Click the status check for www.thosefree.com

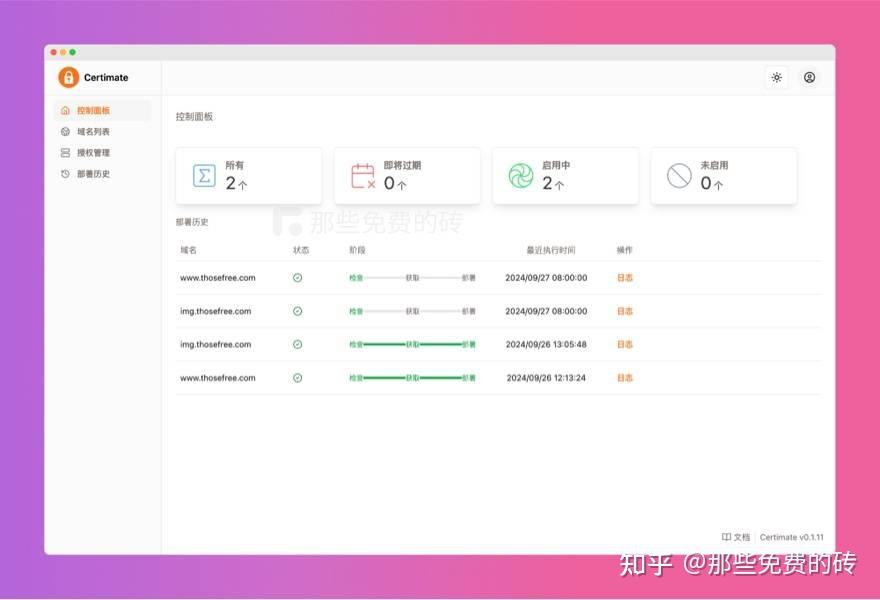[x=296, y=277]
